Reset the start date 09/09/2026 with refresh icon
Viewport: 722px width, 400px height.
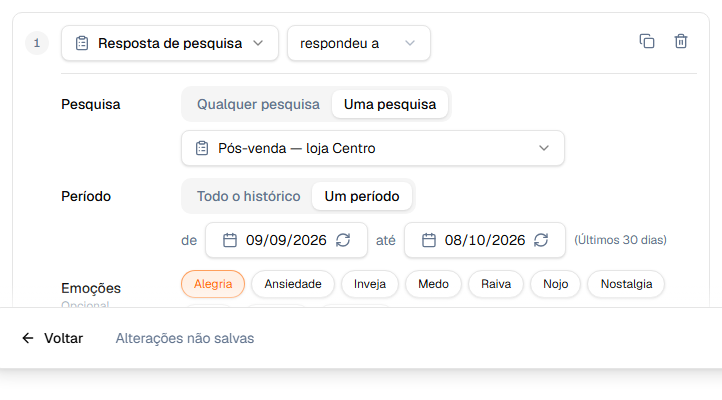[343, 240]
